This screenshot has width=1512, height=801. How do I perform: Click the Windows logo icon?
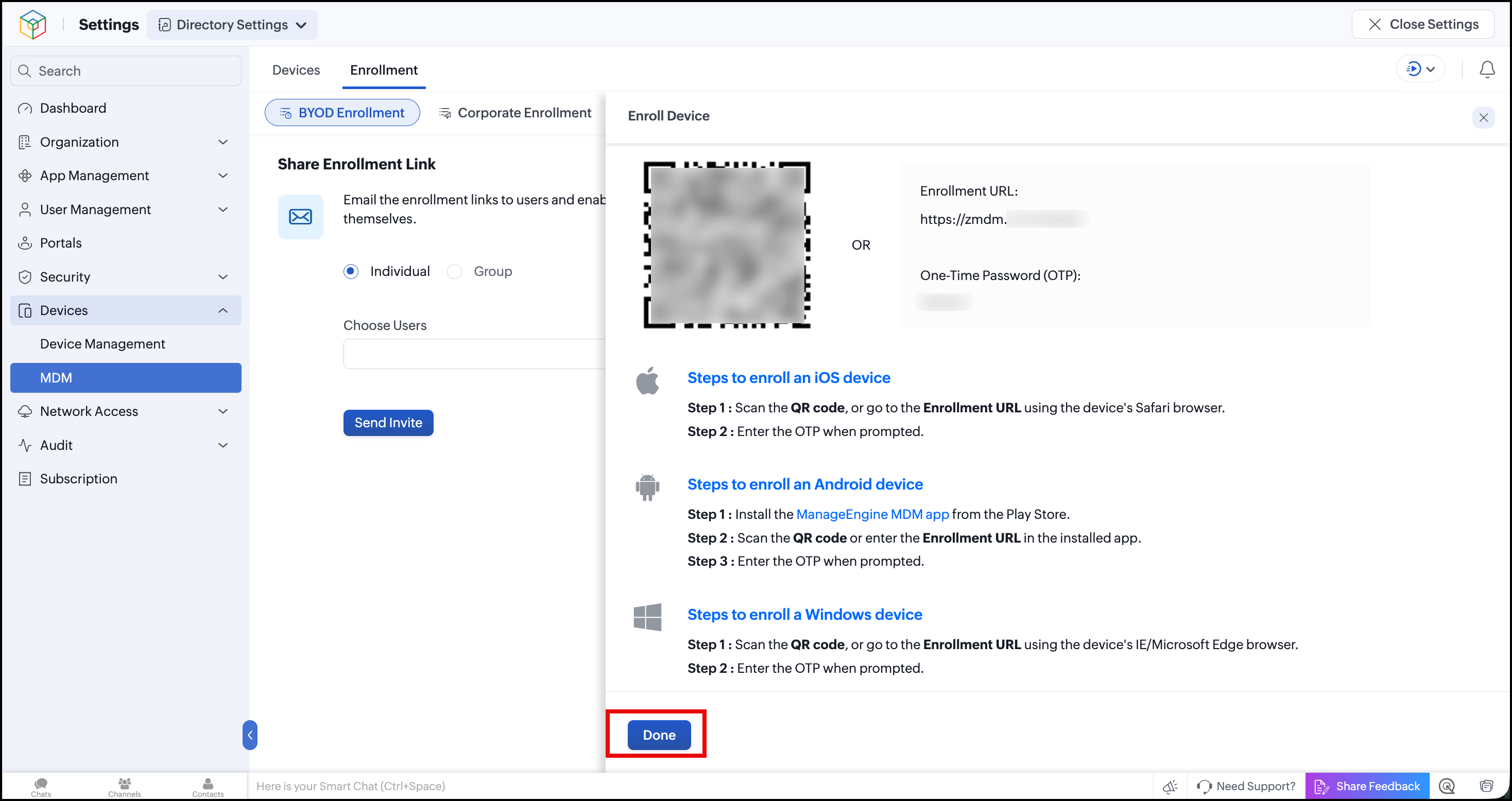click(x=647, y=617)
